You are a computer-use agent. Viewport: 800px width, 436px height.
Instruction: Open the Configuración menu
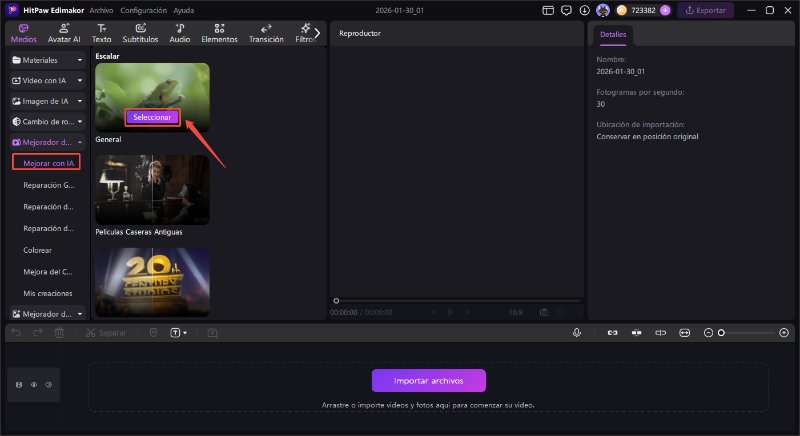click(143, 10)
